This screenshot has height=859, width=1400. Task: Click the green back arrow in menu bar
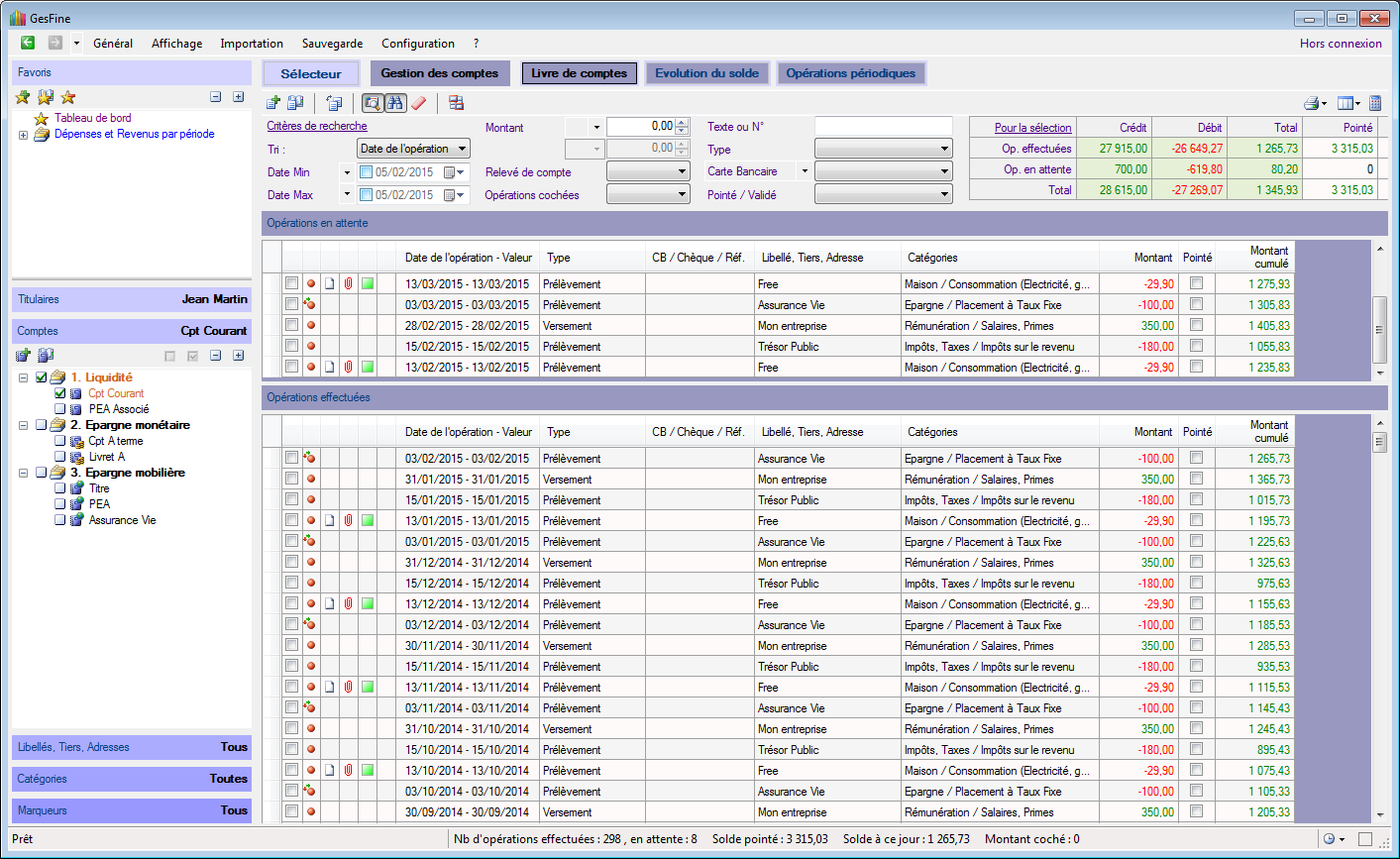[28, 43]
